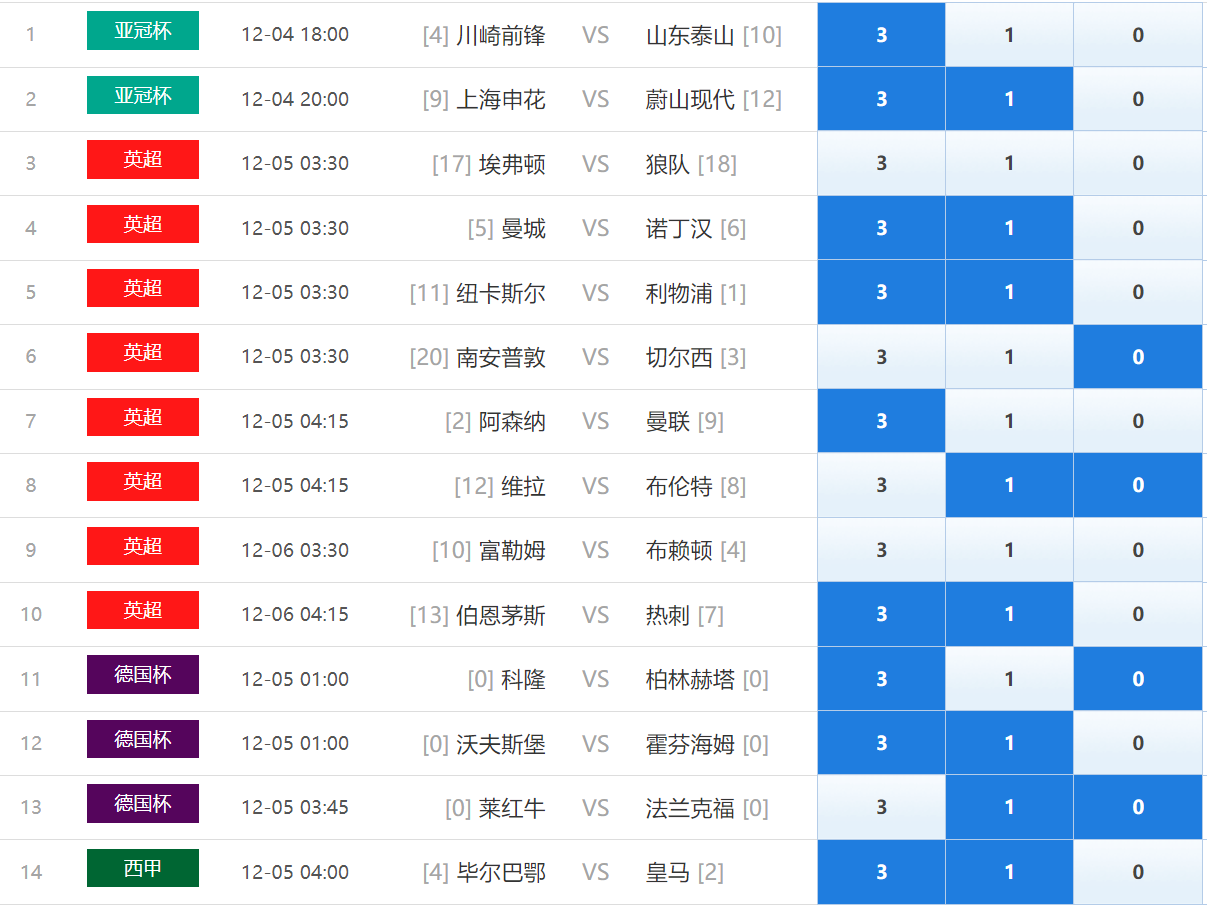This screenshot has width=1207, height=907.
Task: Select result 1 for 埃弗顿 vs 狼队
Action: pos(1009,163)
